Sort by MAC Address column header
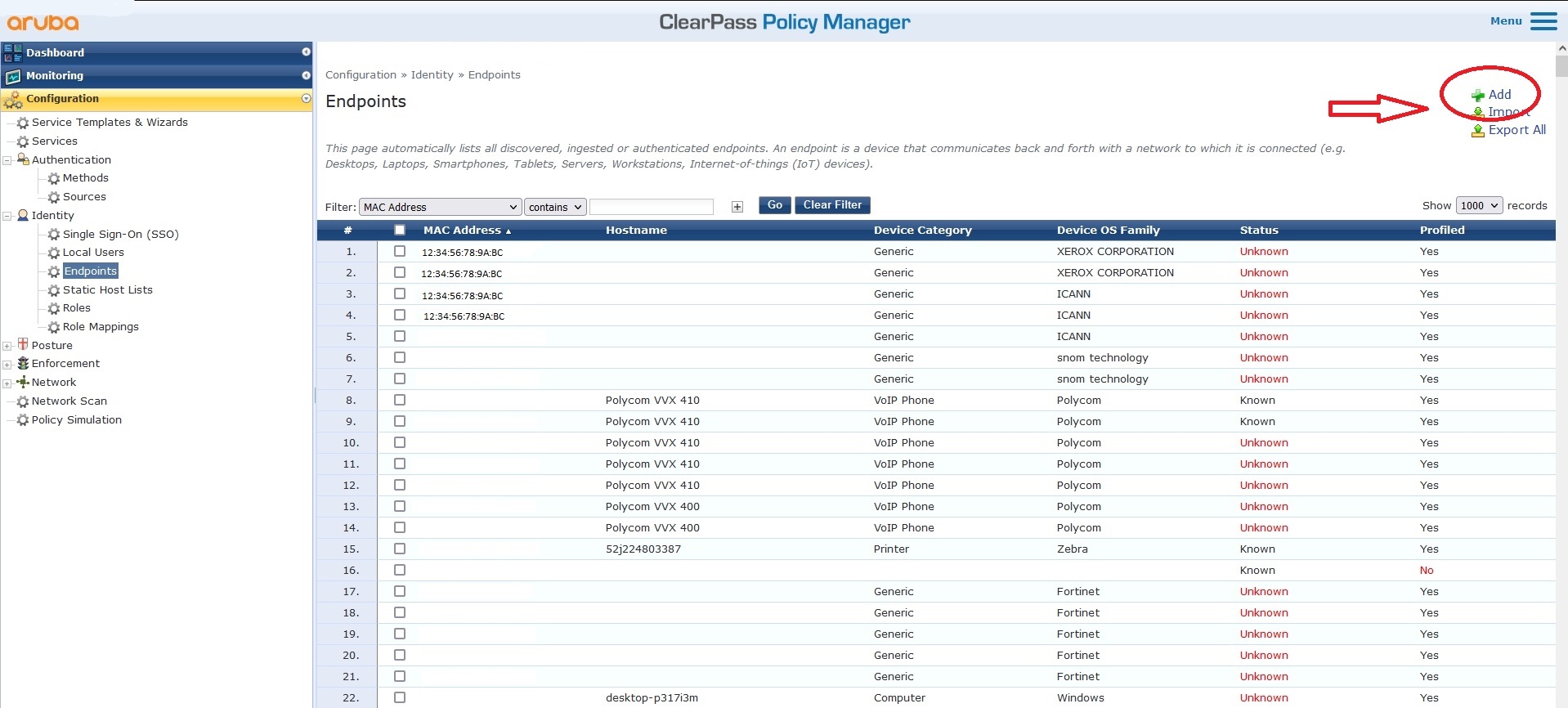 [x=462, y=231]
